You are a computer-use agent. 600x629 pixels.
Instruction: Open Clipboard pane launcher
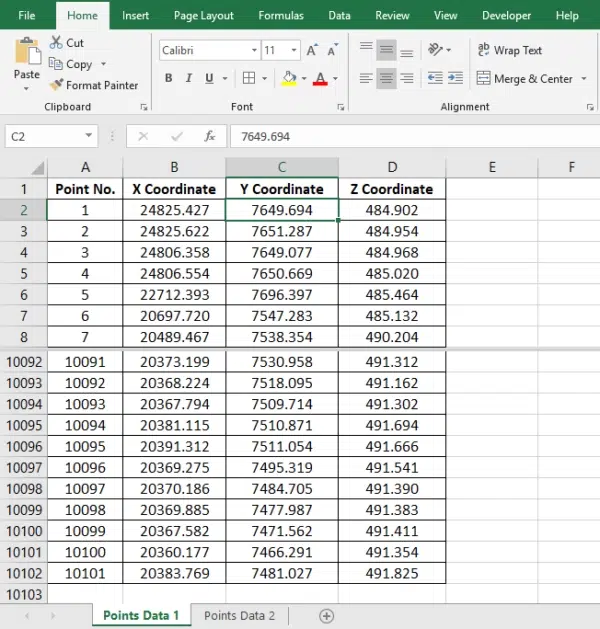[144, 107]
